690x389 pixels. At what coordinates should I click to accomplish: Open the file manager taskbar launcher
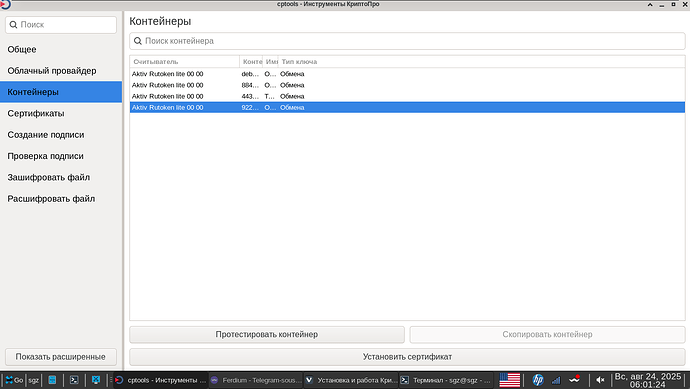tap(52, 380)
